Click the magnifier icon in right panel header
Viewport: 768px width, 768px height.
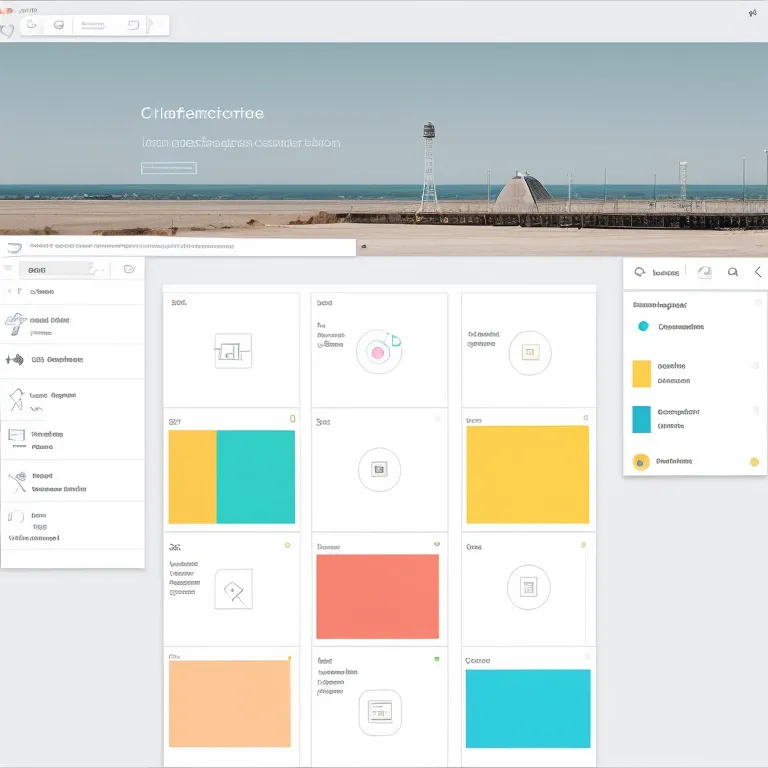pos(733,272)
